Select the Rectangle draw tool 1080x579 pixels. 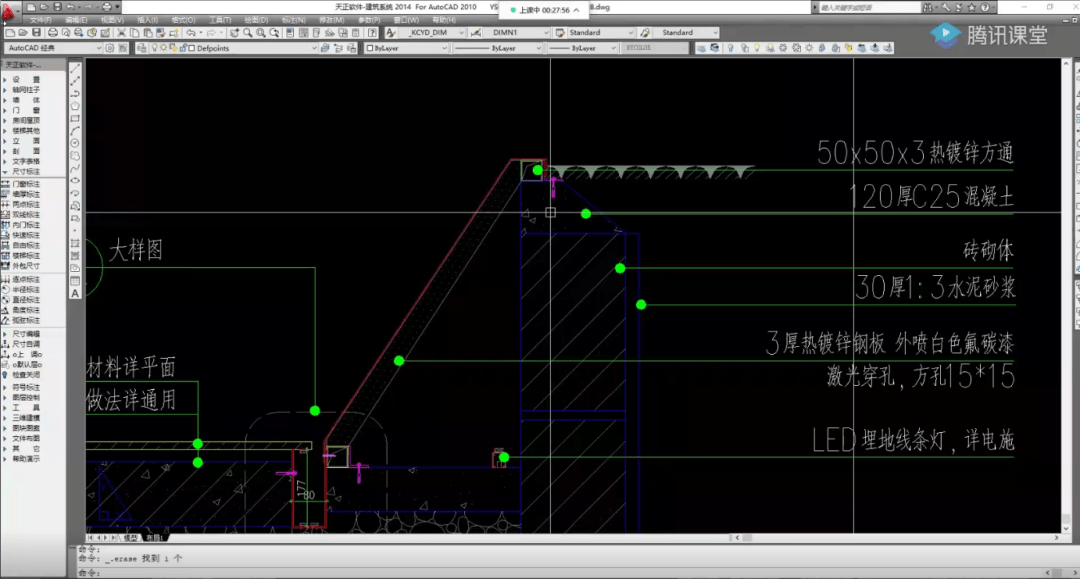[75, 118]
